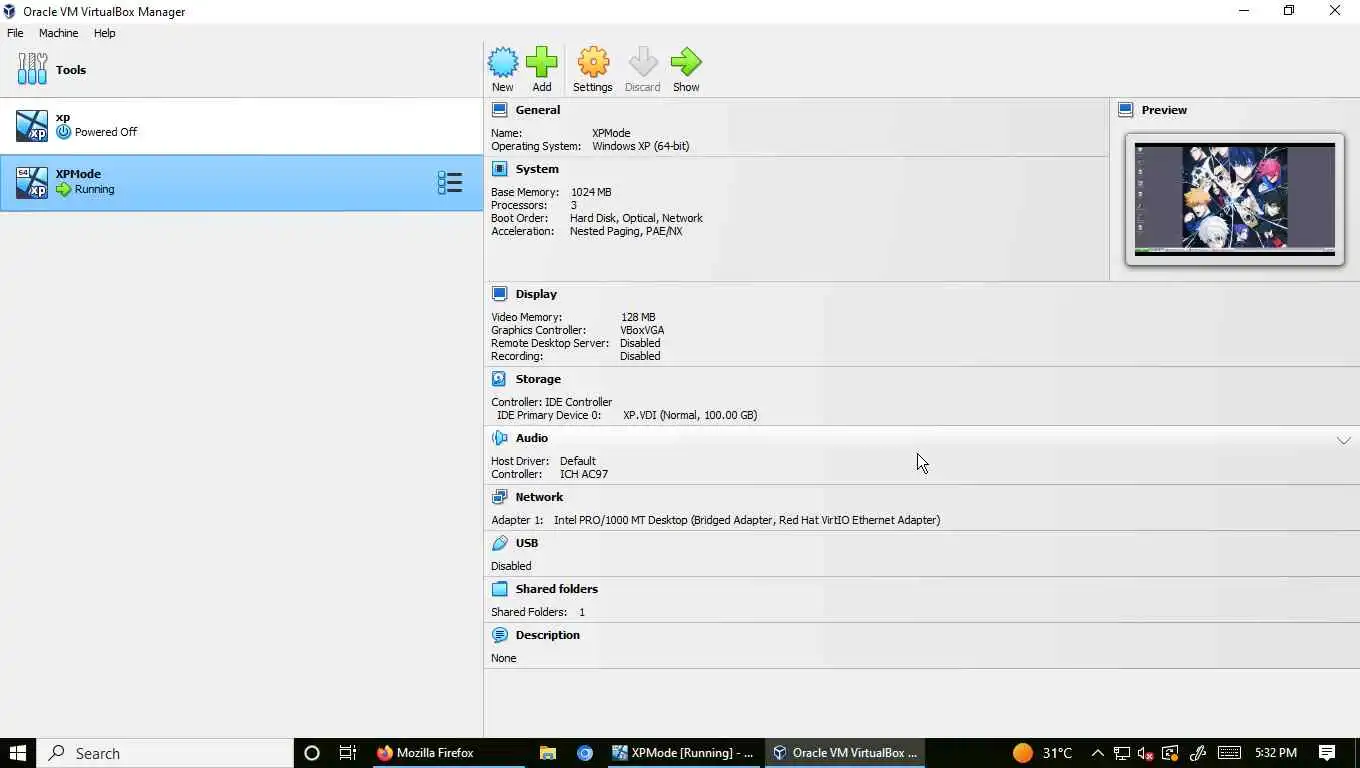Click the 'VBoxVGA' graphics controller value
Viewport: 1360px width, 768px height.
tap(642, 330)
